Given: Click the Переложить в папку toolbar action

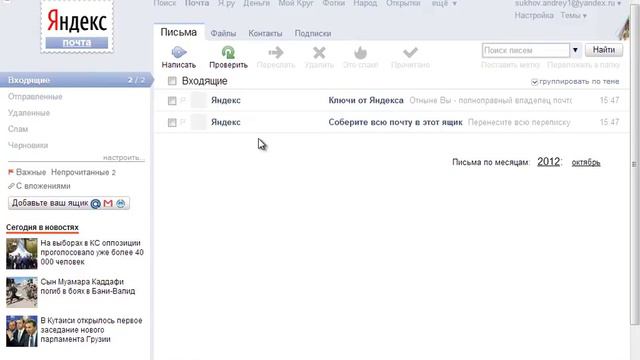Looking at the screenshot, I should point(584,65).
